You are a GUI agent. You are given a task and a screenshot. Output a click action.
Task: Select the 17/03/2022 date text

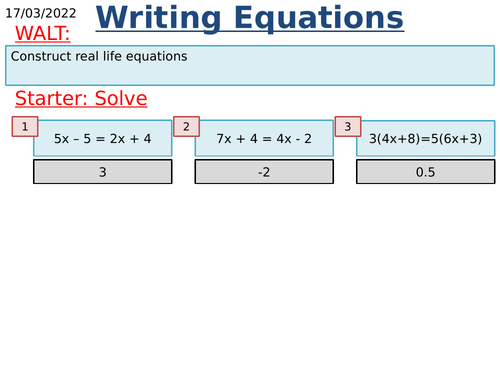[41, 13]
